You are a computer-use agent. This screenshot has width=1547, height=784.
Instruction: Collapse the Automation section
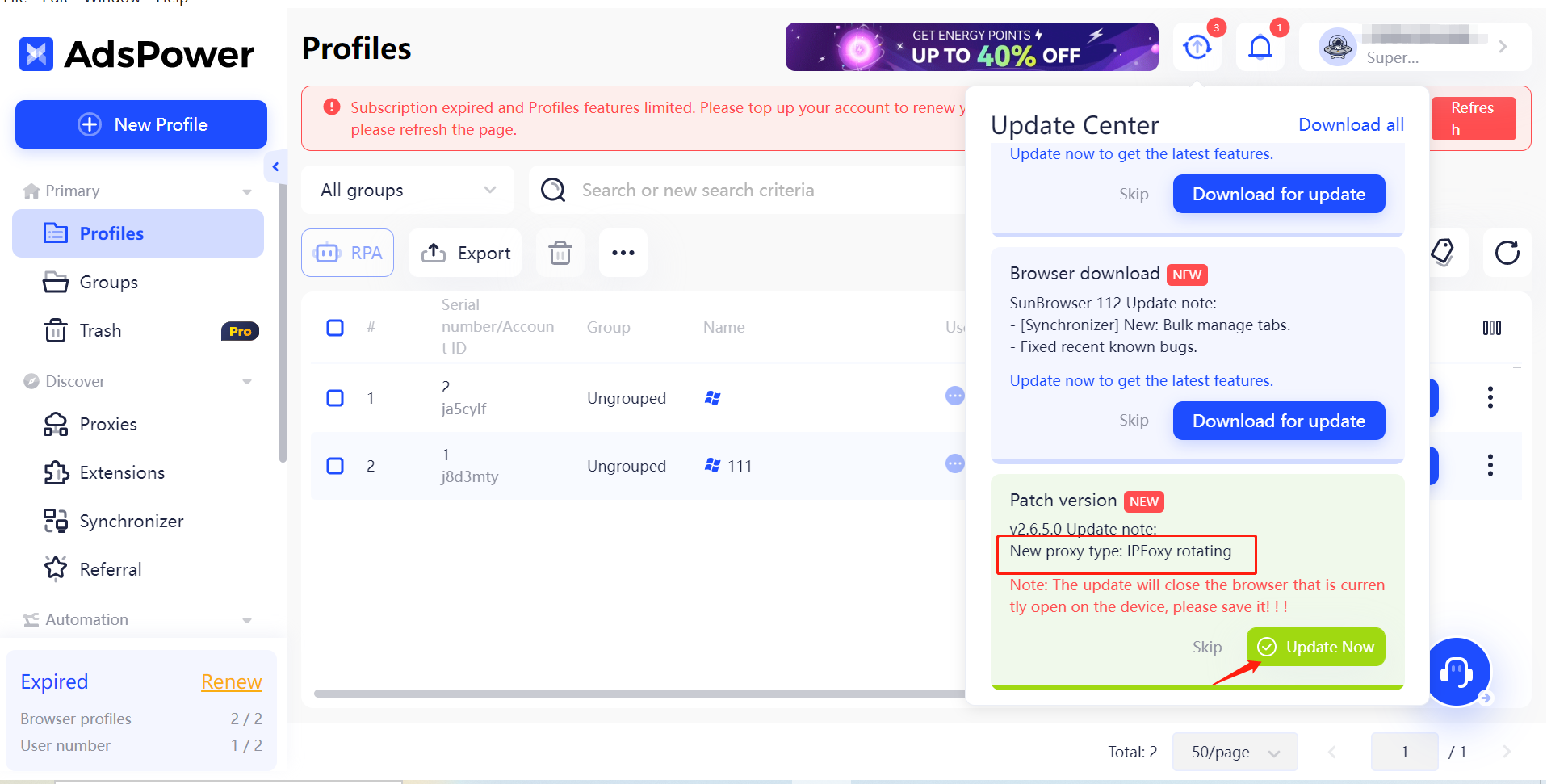pyautogui.click(x=247, y=620)
